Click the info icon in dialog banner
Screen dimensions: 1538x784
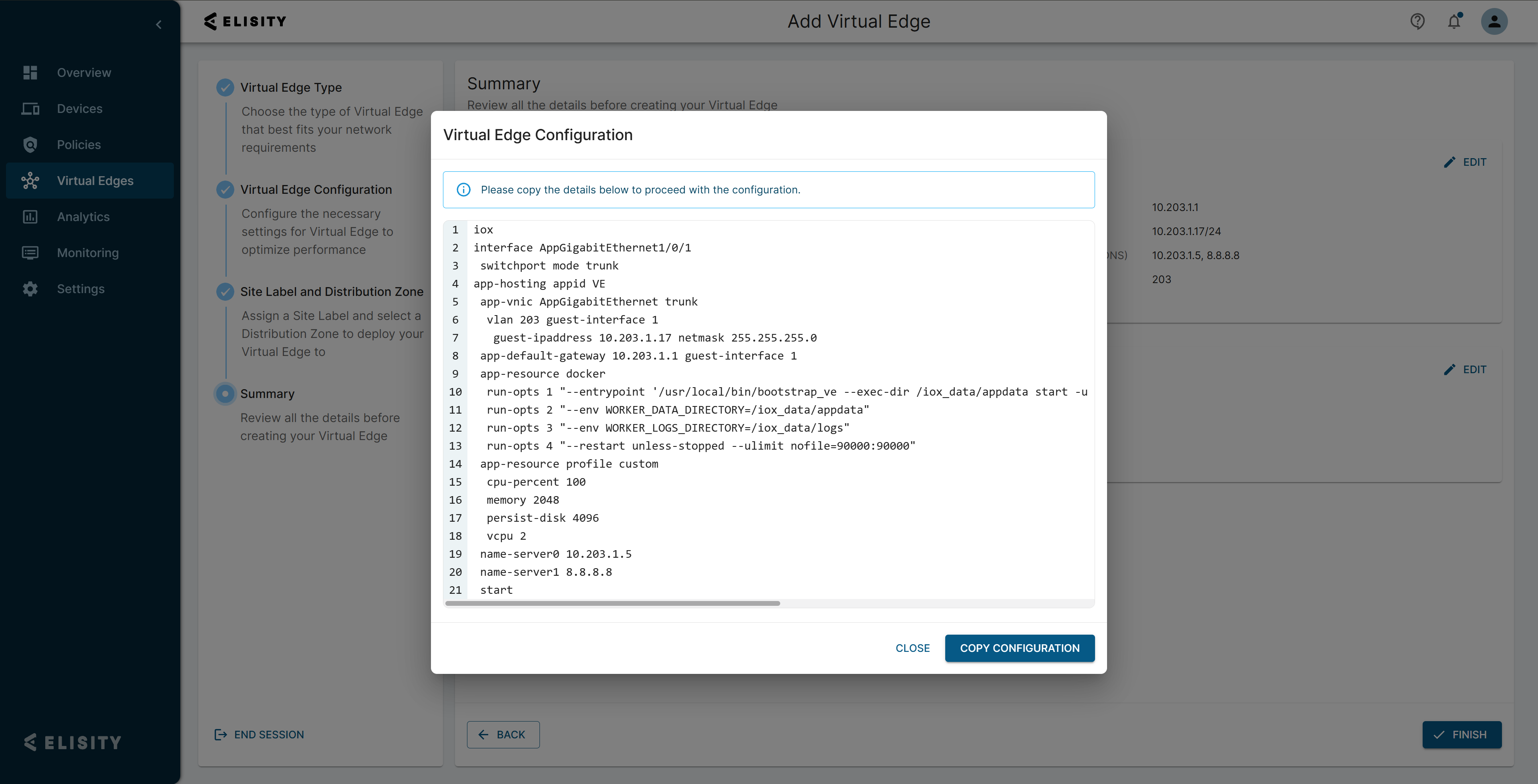click(x=463, y=190)
